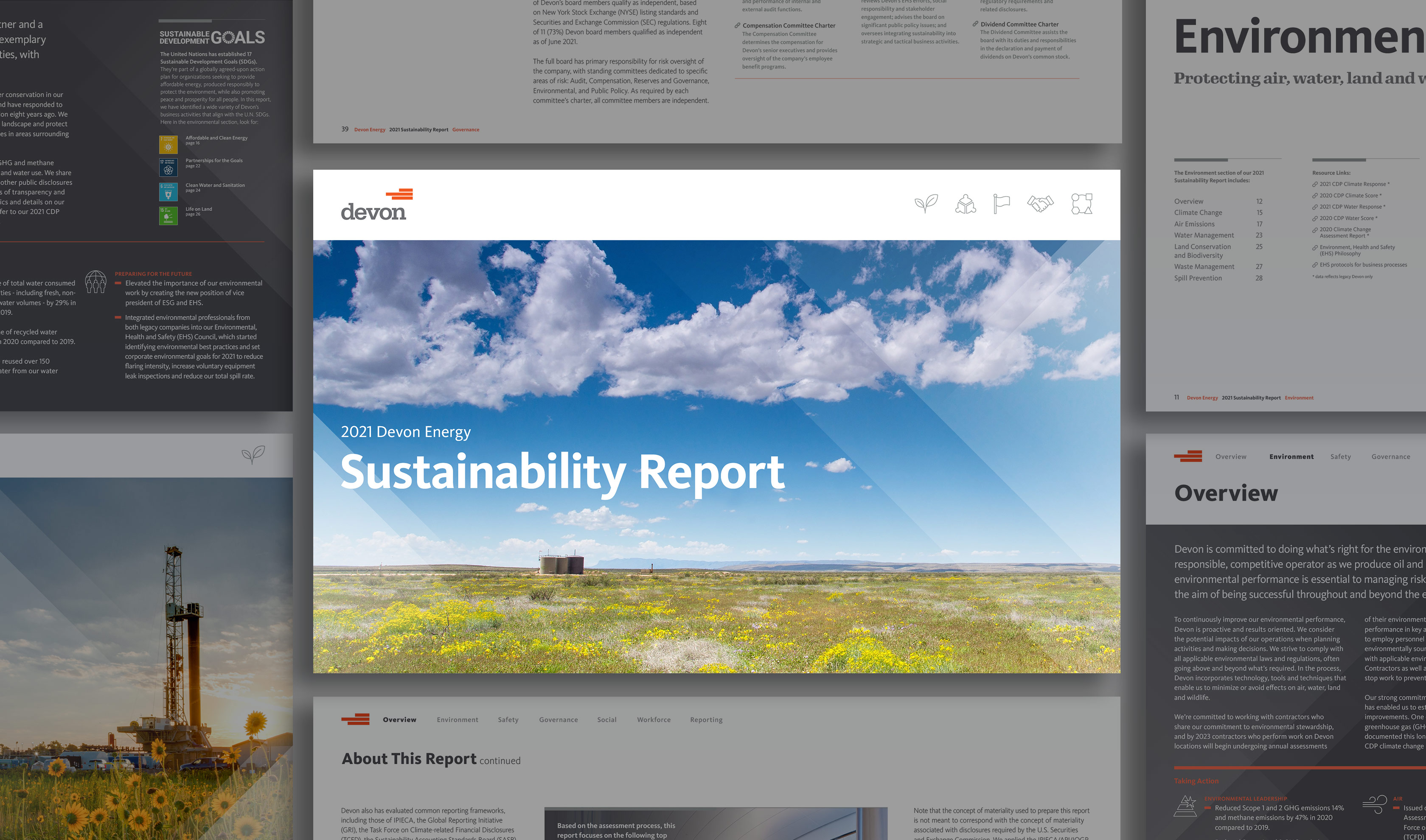The height and width of the screenshot is (840, 1426).
Task: Click the link icon beside EHS protocols for business processes
Action: [x=1315, y=265]
